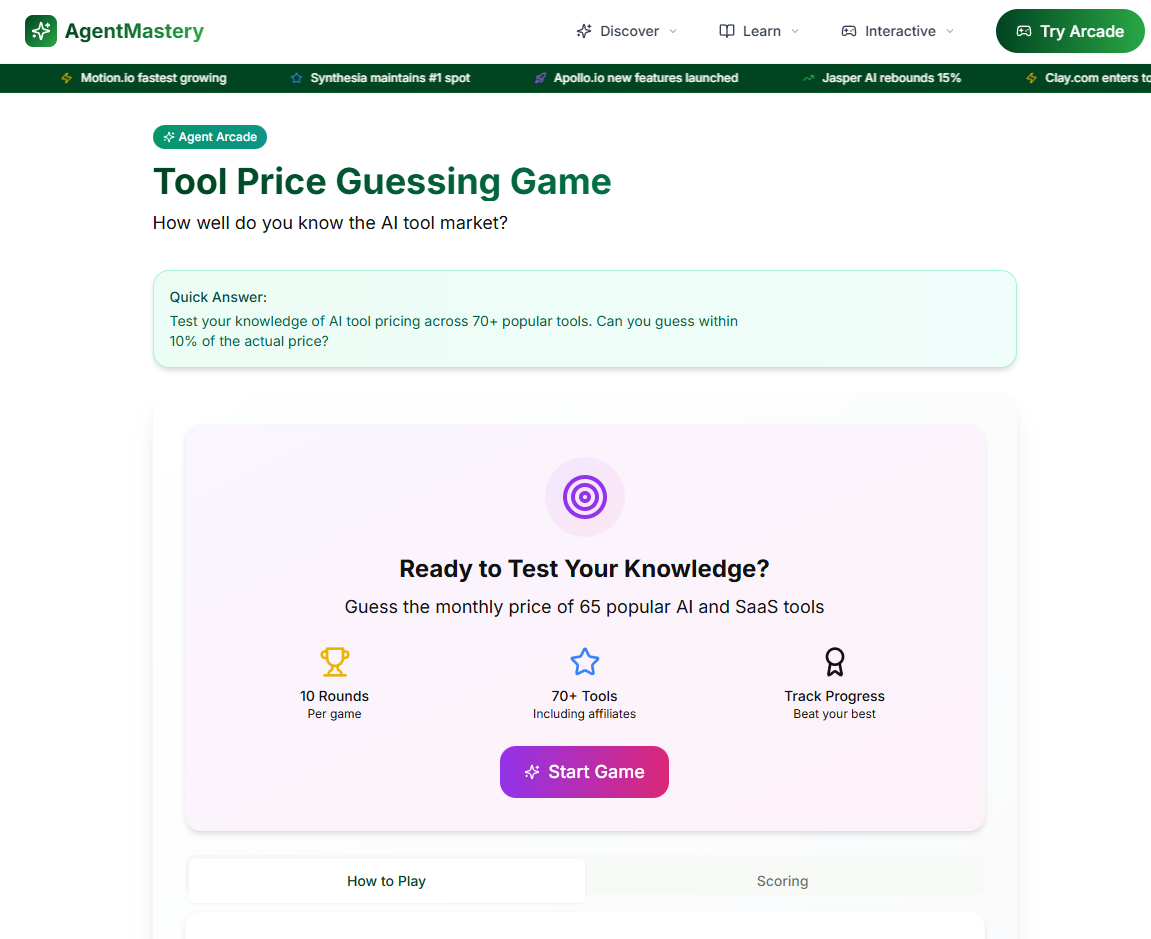Click the rocket icon beside Apollo.io news
Image resolution: width=1151 pixels, height=939 pixels.
pyautogui.click(x=540, y=78)
